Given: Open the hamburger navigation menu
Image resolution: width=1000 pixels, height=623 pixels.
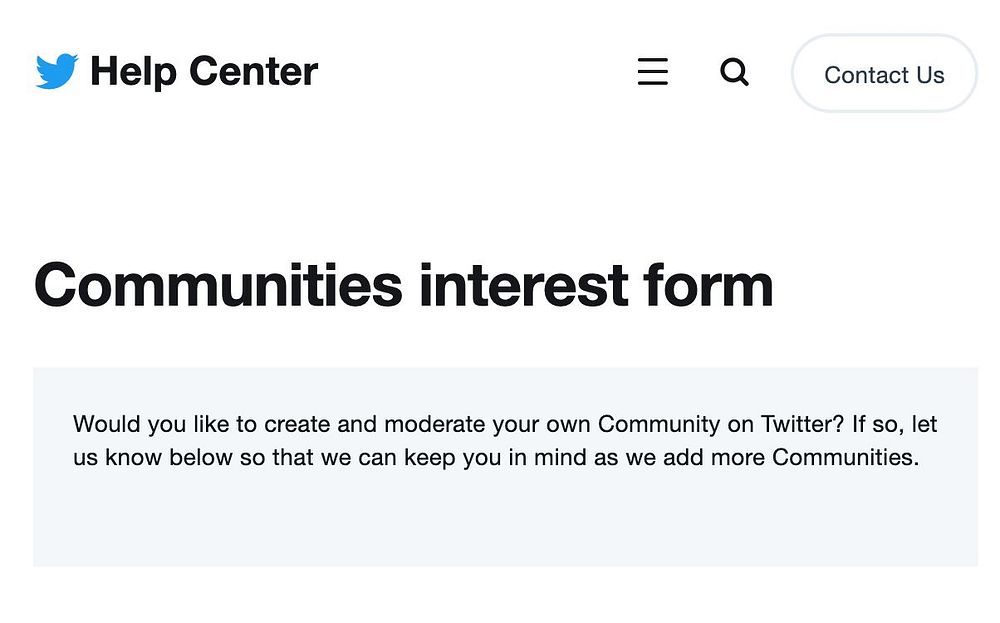Looking at the screenshot, I should point(652,72).
